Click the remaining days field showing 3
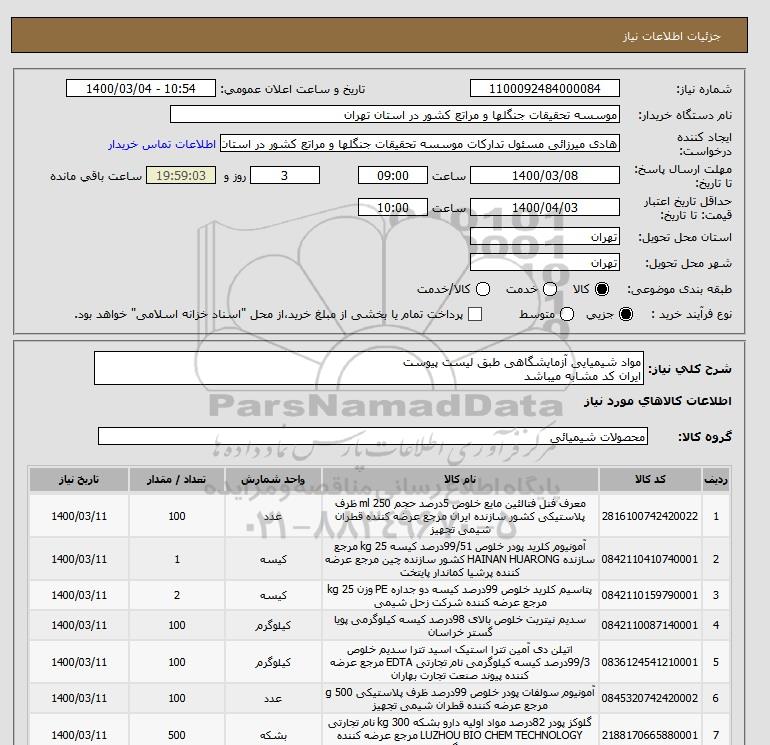The image size is (770, 745). coord(285,175)
